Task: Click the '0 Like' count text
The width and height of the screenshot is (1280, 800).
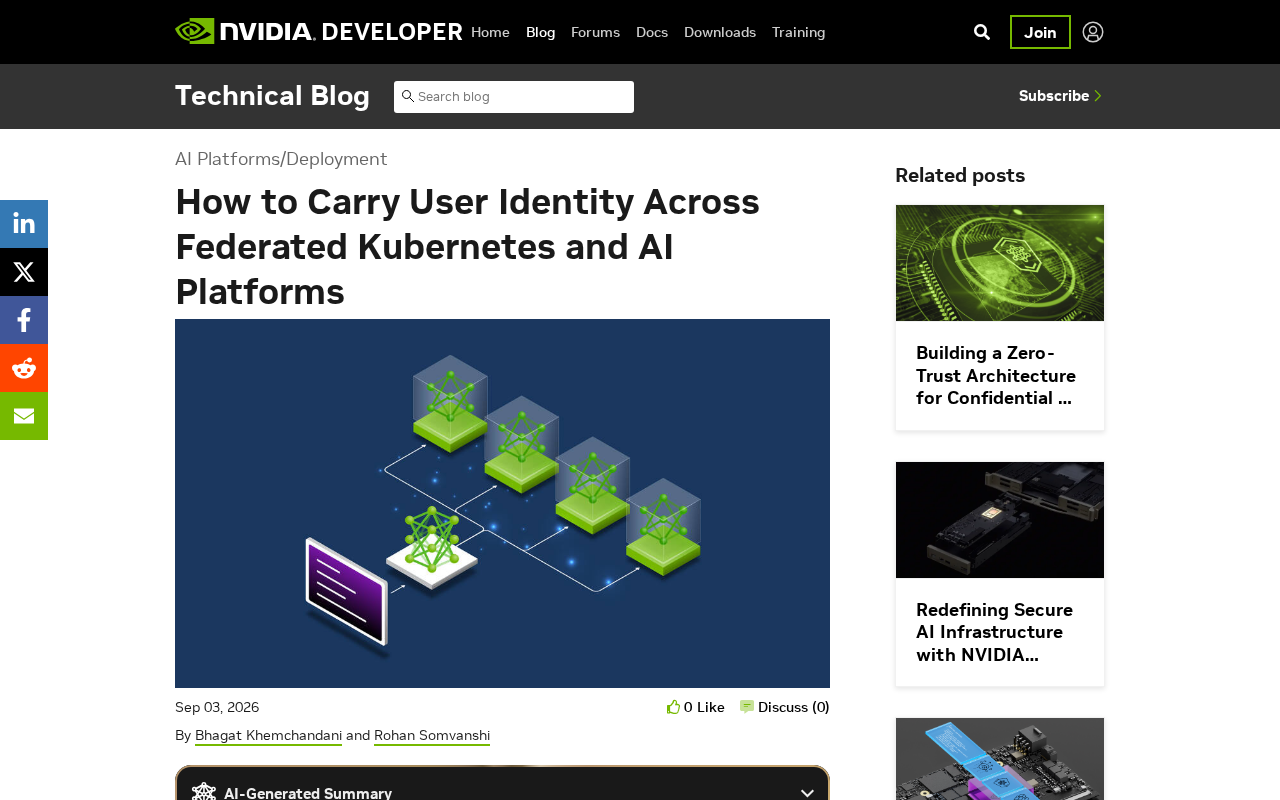Action: click(704, 707)
